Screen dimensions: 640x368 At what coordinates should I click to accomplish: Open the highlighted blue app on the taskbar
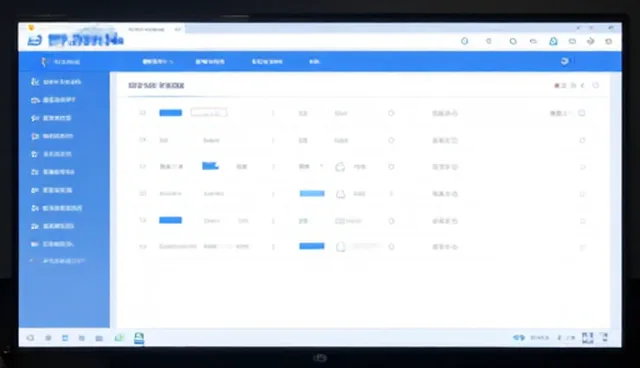coord(139,338)
